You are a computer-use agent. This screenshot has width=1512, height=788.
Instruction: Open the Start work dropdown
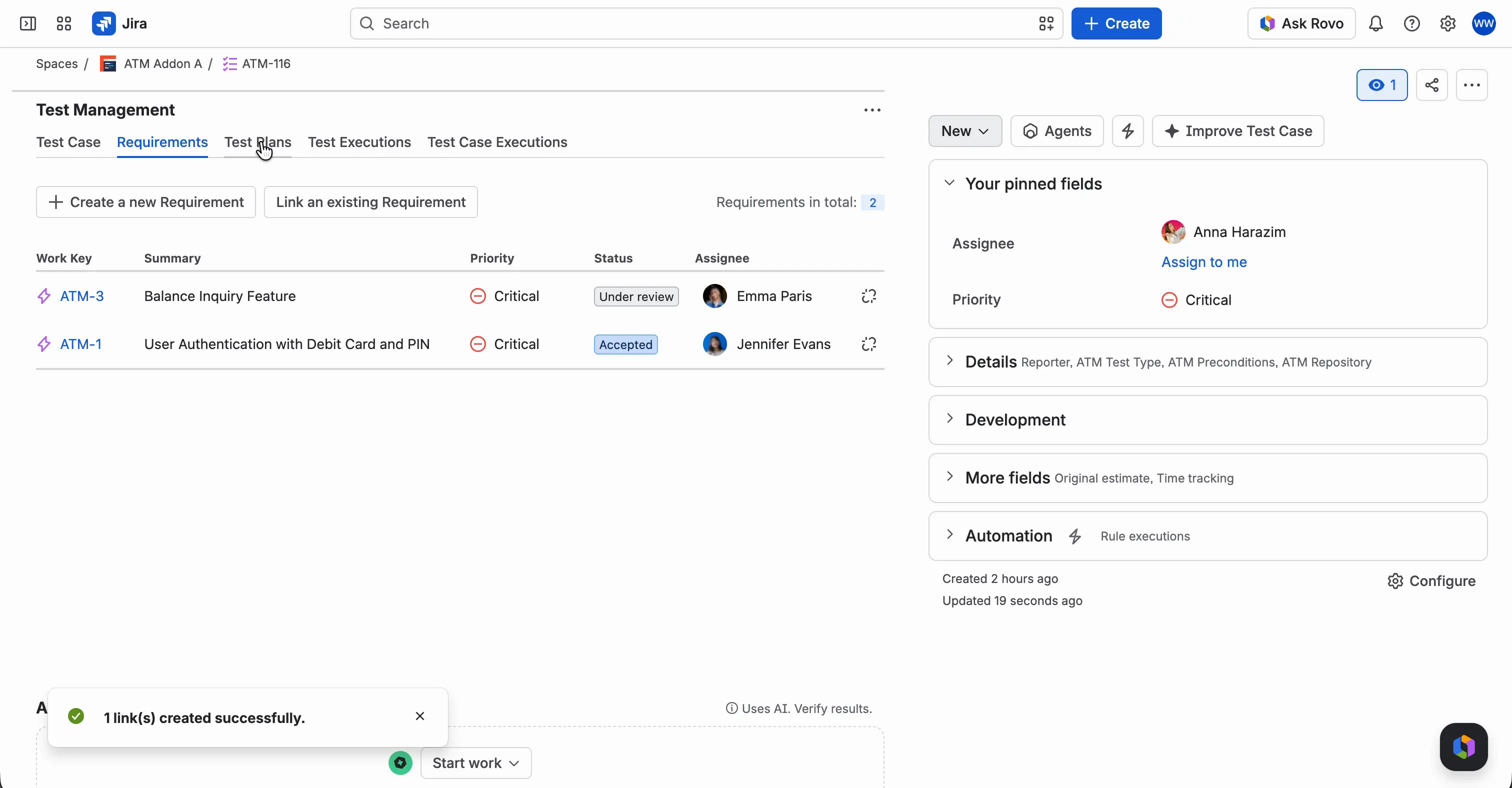(476, 763)
